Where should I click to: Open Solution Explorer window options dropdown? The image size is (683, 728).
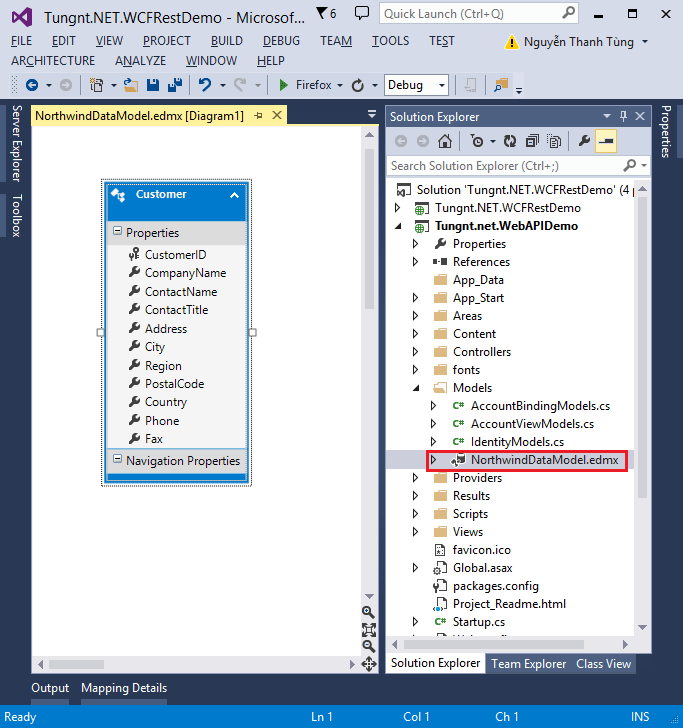pyautogui.click(x=607, y=116)
